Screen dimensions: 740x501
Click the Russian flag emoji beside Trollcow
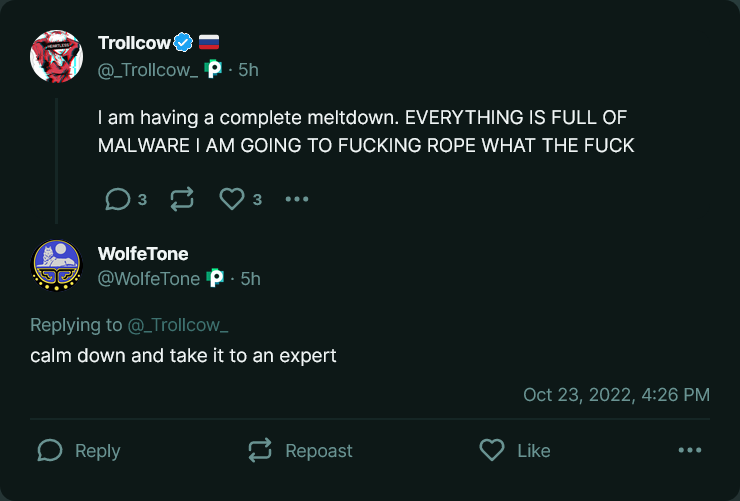pyautogui.click(x=208, y=42)
